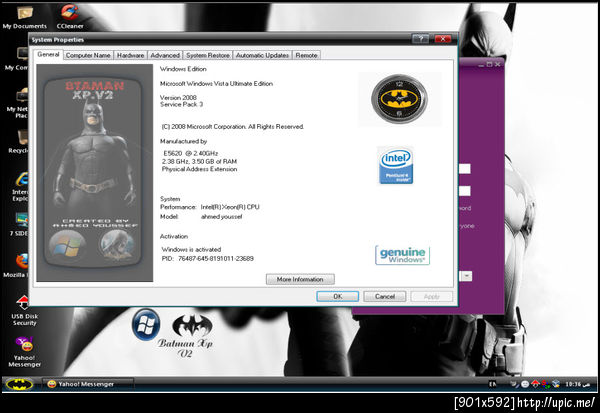Go to the System Restore tab
The width and height of the screenshot is (600, 413).
point(208,56)
